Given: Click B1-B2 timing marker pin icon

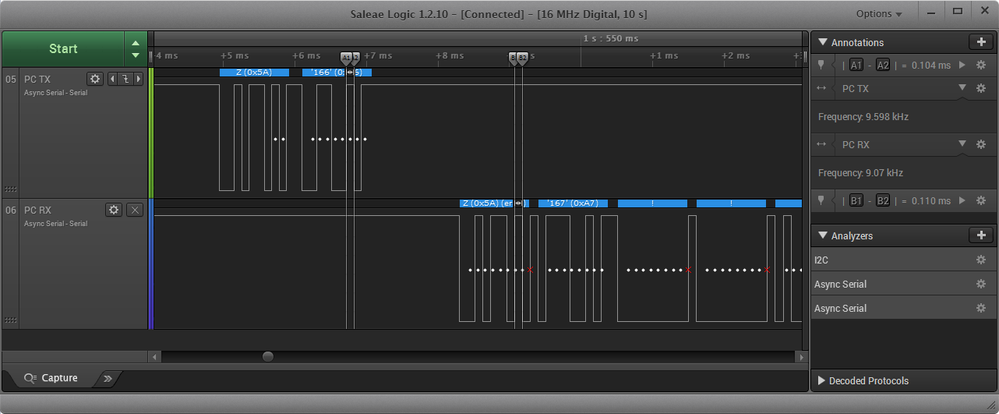Looking at the screenshot, I should [821, 200].
